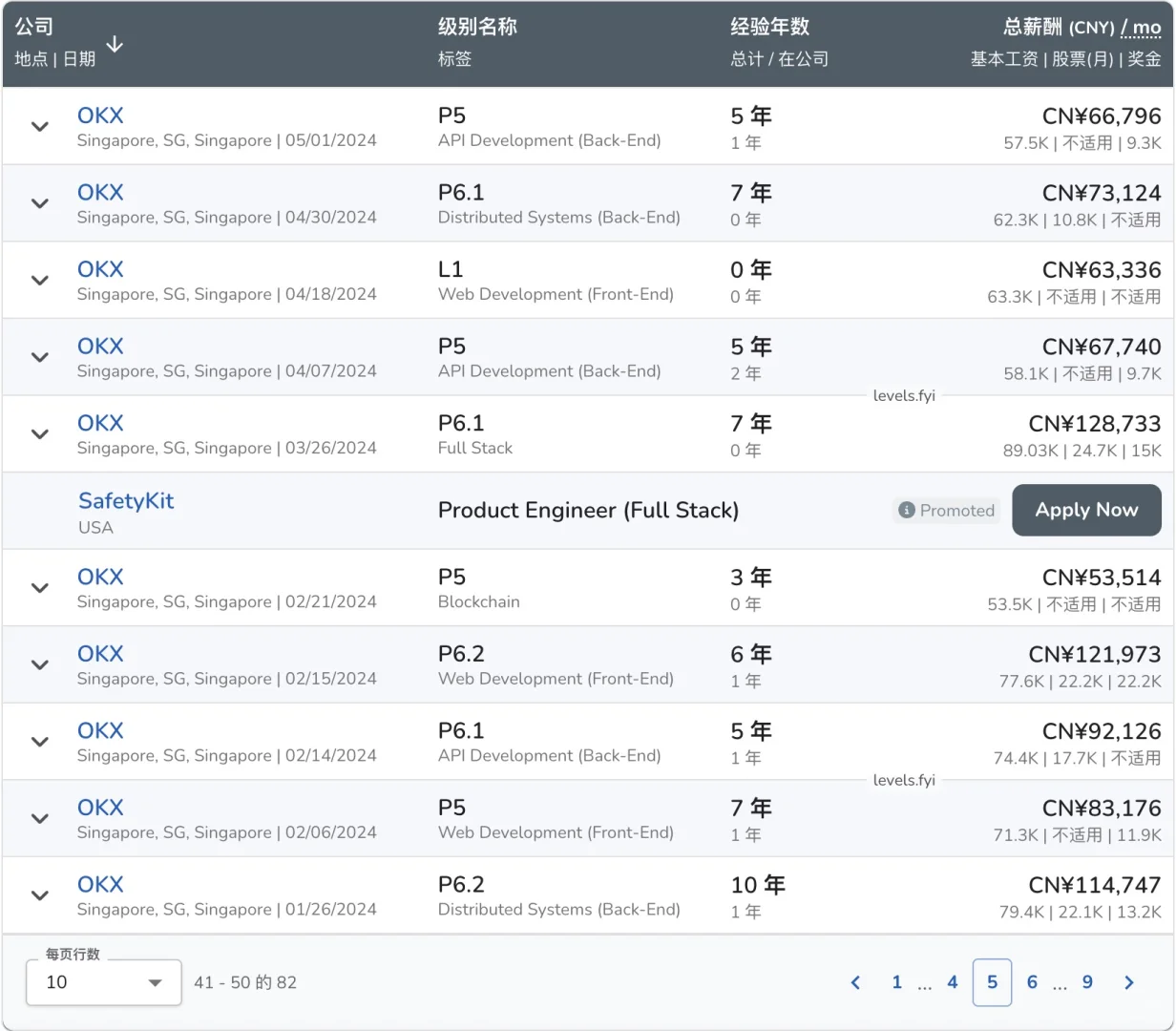Click the 经验年数 column header
The height and width of the screenshot is (1031, 1176).
point(769,27)
